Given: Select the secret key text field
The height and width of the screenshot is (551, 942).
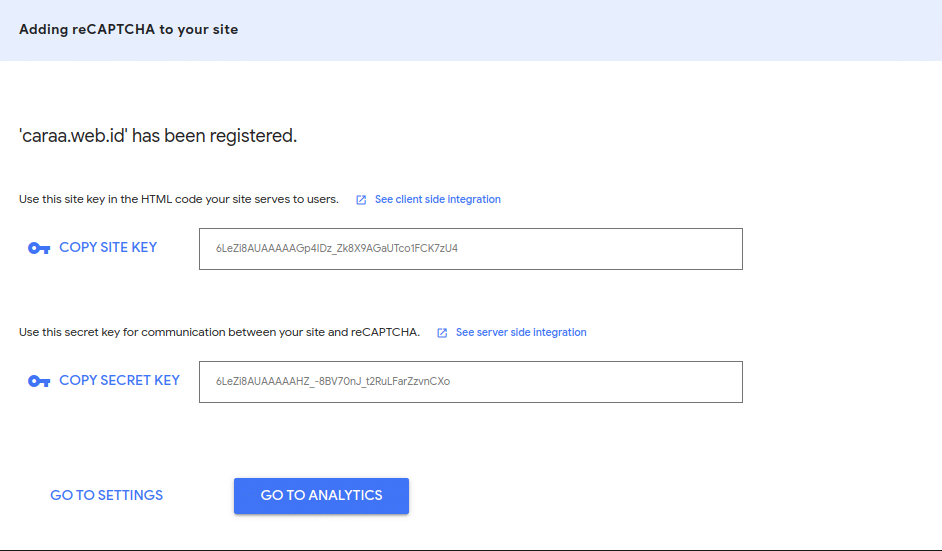Looking at the screenshot, I should tap(471, 382).
